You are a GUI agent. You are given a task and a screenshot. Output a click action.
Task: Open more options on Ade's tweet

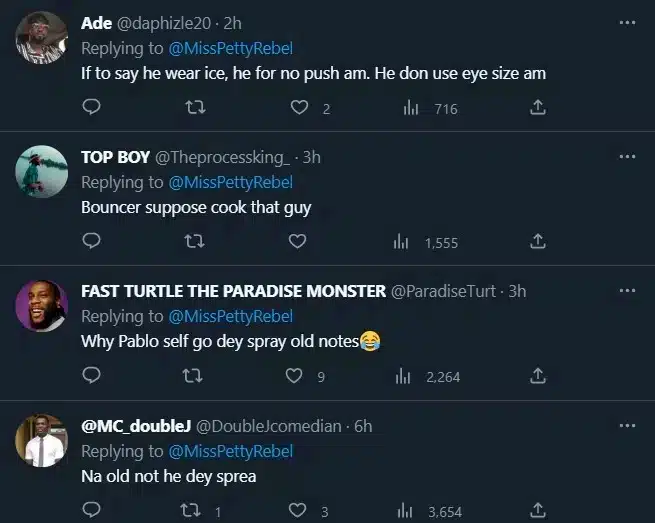[x=627, y=21]
